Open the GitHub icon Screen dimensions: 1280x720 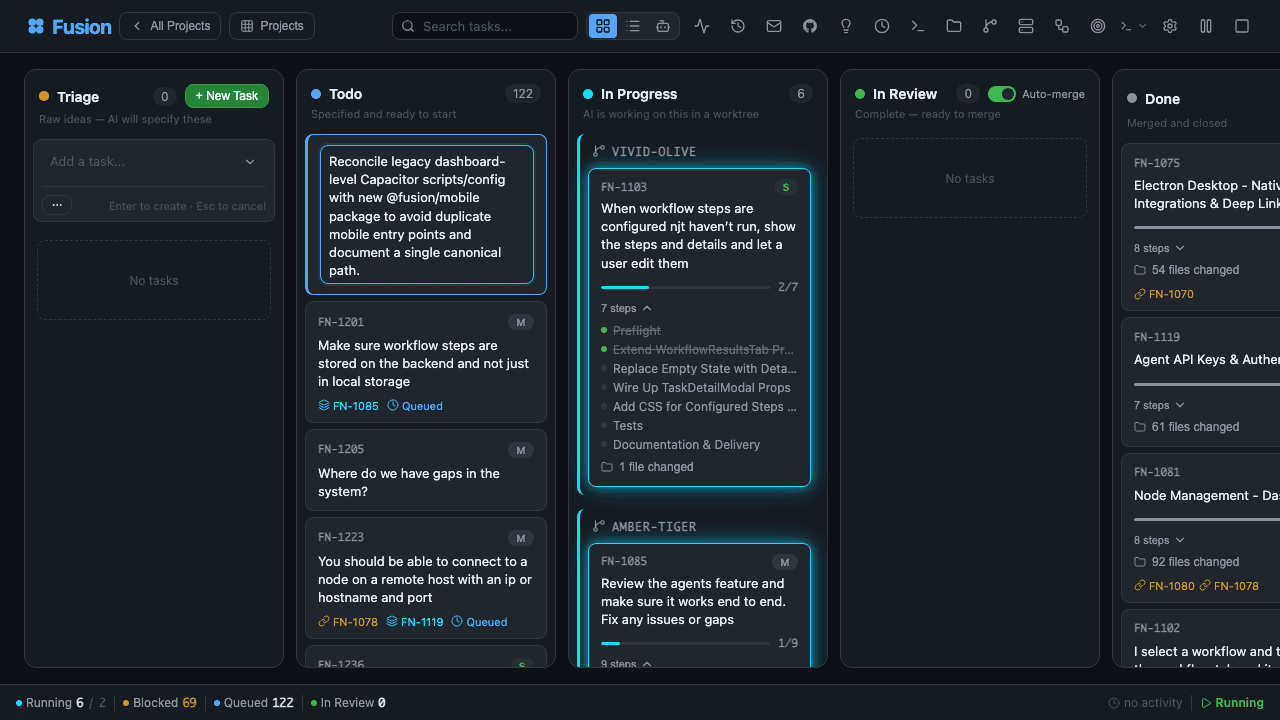[x=810, y=26]
